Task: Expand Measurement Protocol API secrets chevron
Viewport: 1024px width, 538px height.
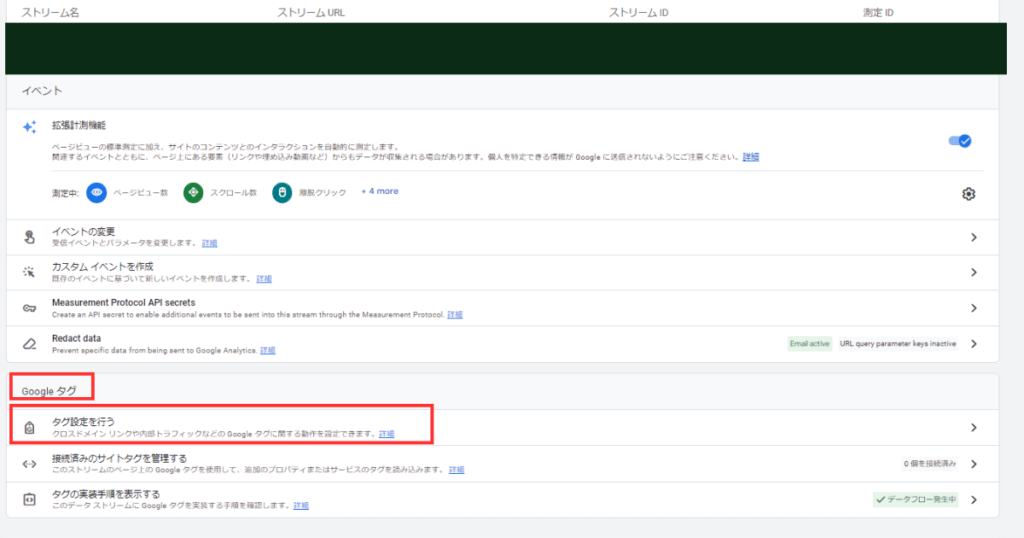Action: click(x=974, y=308)
